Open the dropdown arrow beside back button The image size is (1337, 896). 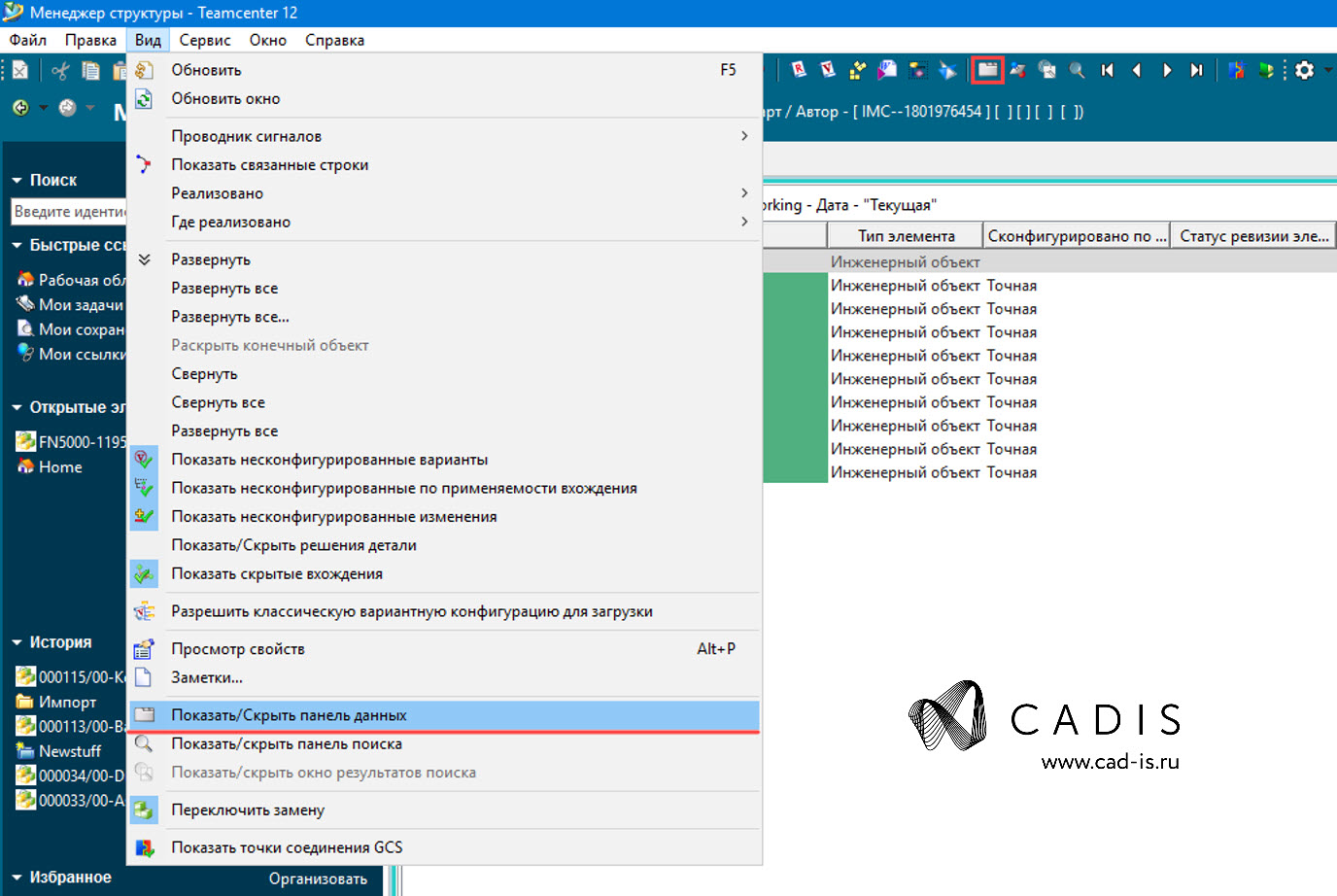click(43, 108)
